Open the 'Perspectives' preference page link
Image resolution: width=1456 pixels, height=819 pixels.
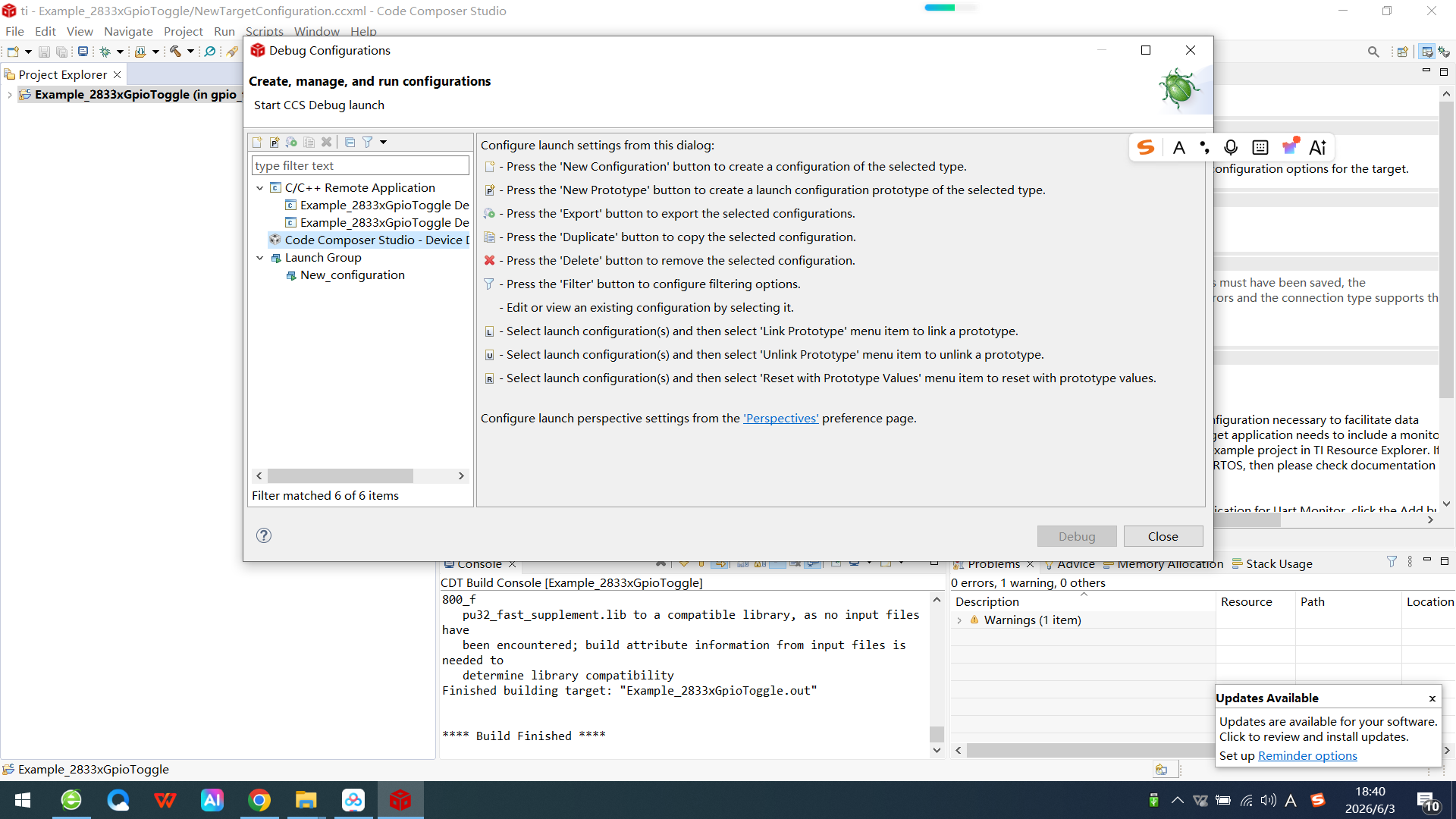point(781,418)
